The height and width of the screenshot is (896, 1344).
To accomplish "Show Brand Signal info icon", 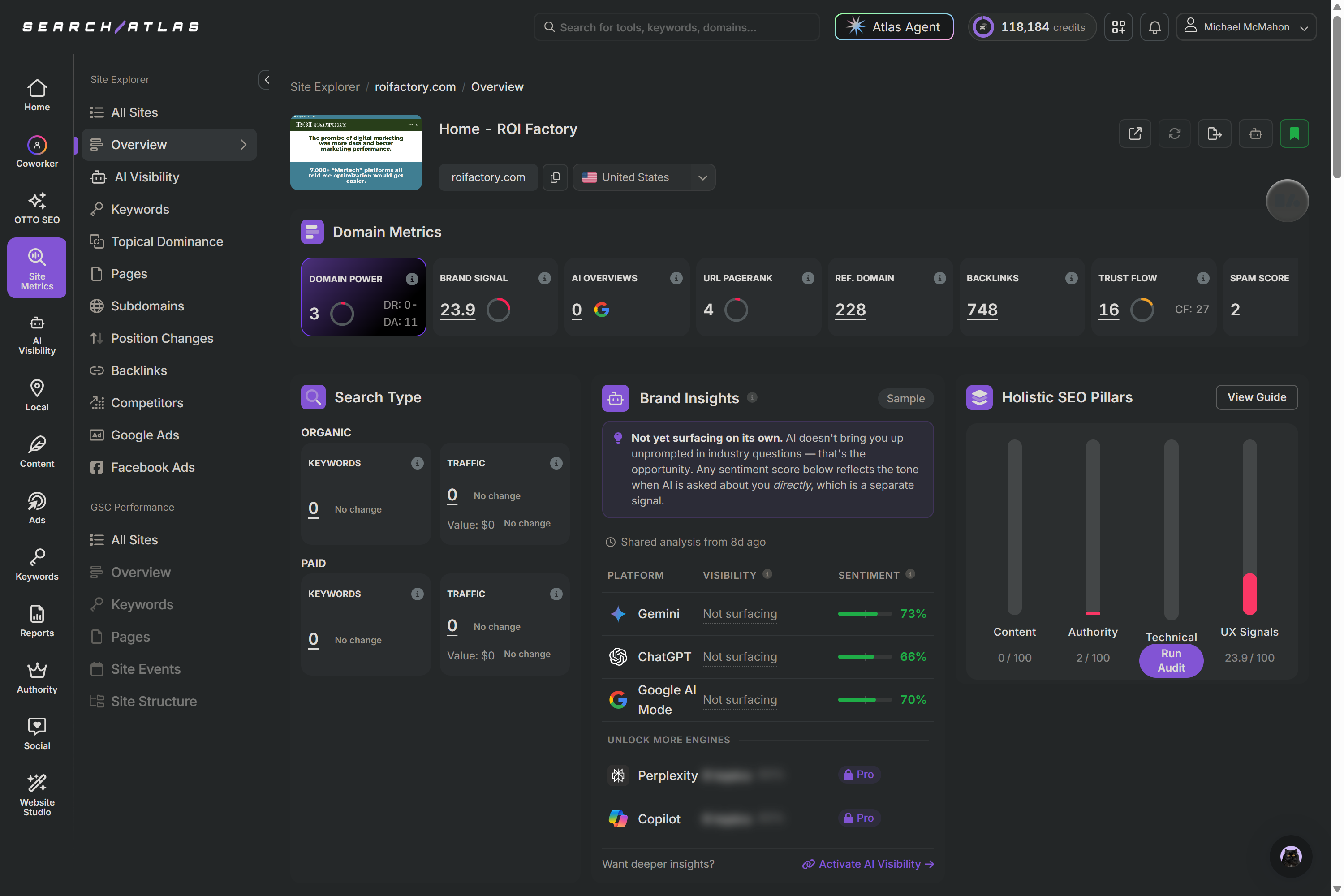I will (x=545, y=278).
